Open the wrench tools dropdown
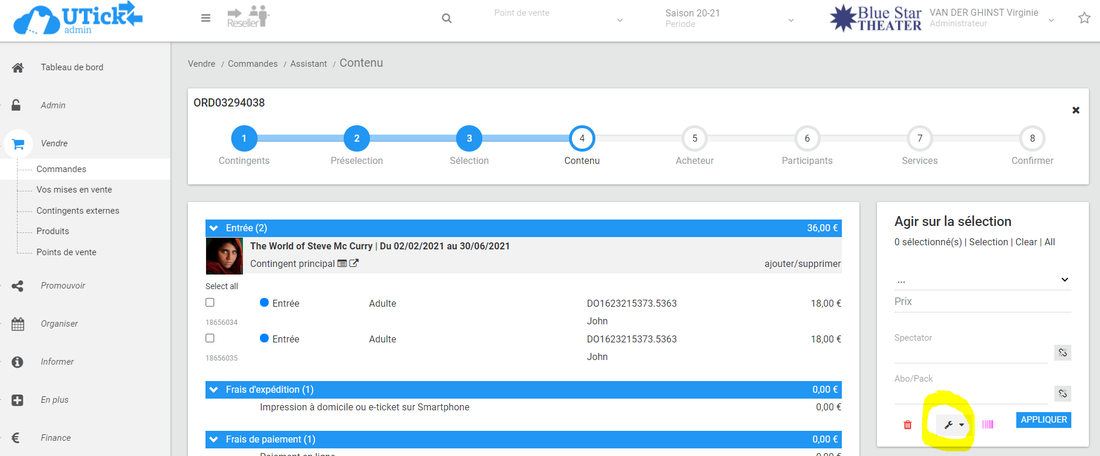 click(956, 425)
